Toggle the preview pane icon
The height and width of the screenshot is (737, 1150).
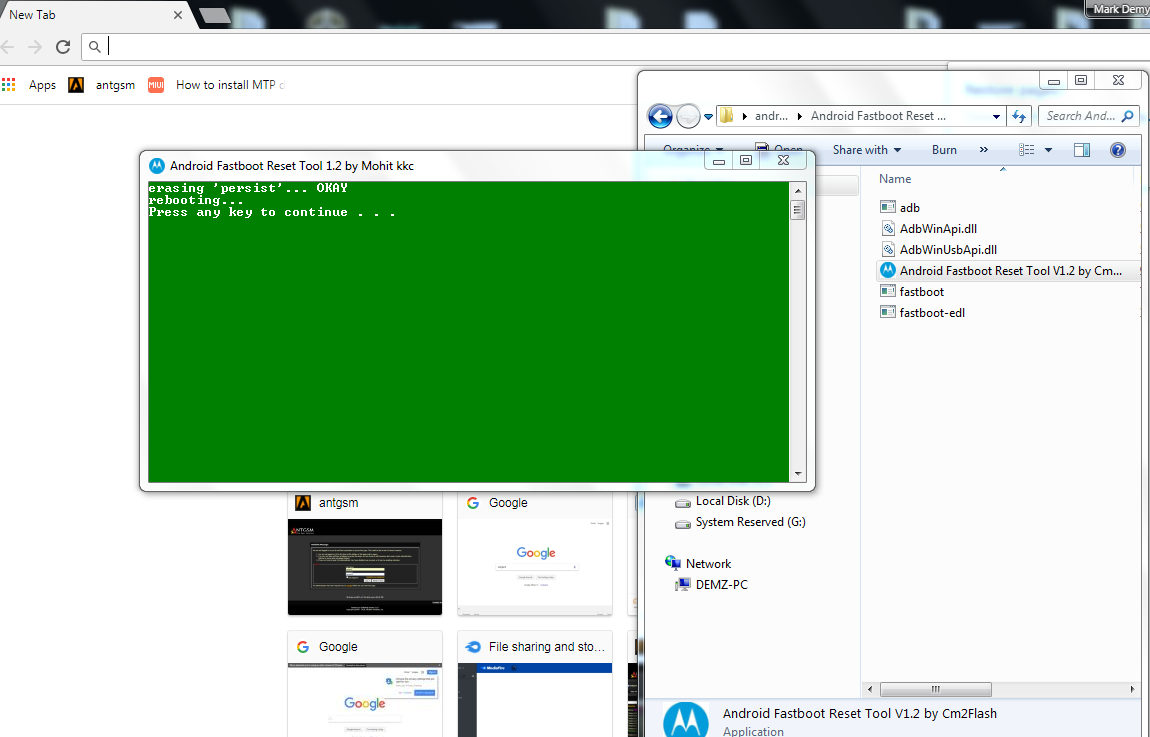pyautogui.click(x=1082, y=150)
